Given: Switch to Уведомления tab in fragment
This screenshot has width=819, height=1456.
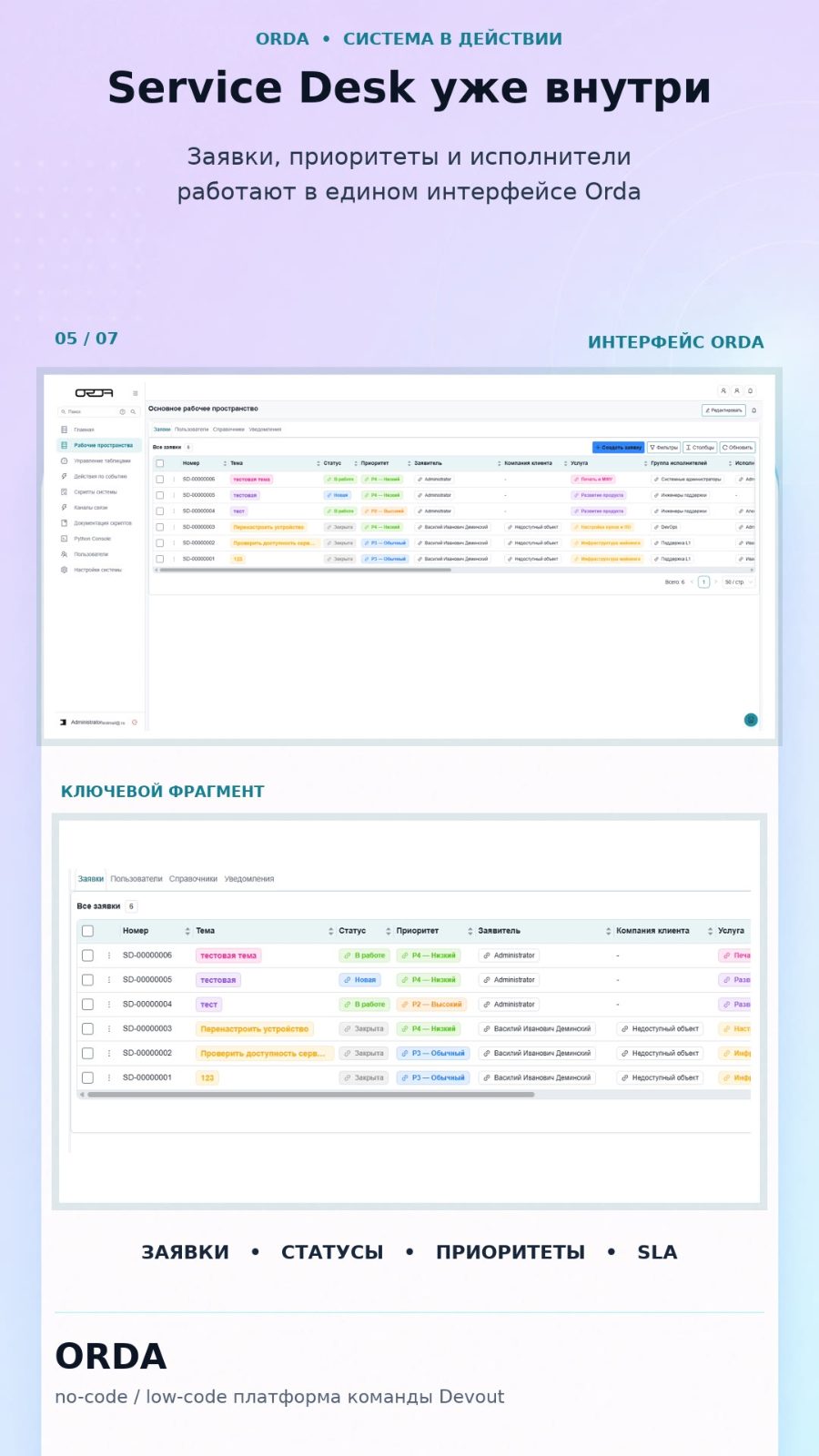Looking at the screenshot, I should click(249, 879).
